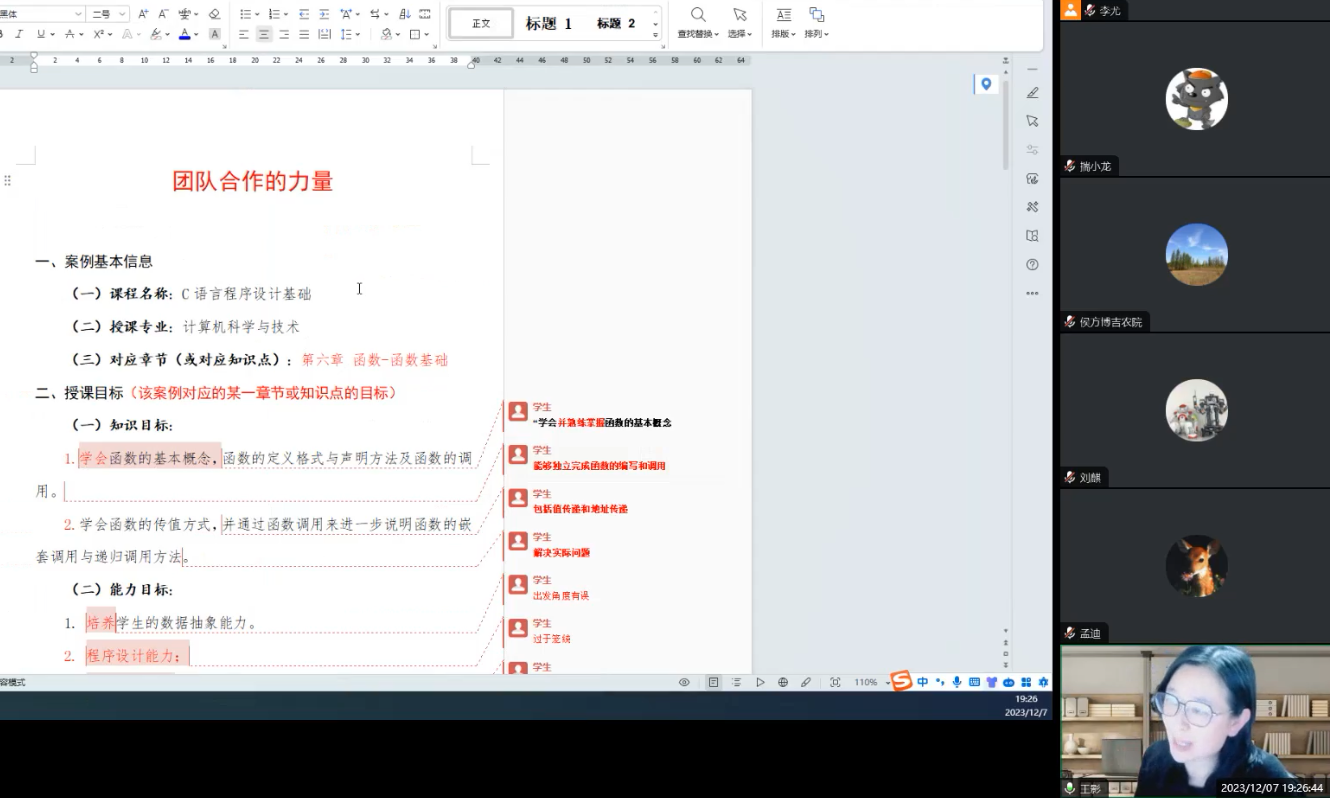This screenshot has height=798, width=1330.
Task: Decrease the paragraph indent
Action: click(x=304, y=14)
